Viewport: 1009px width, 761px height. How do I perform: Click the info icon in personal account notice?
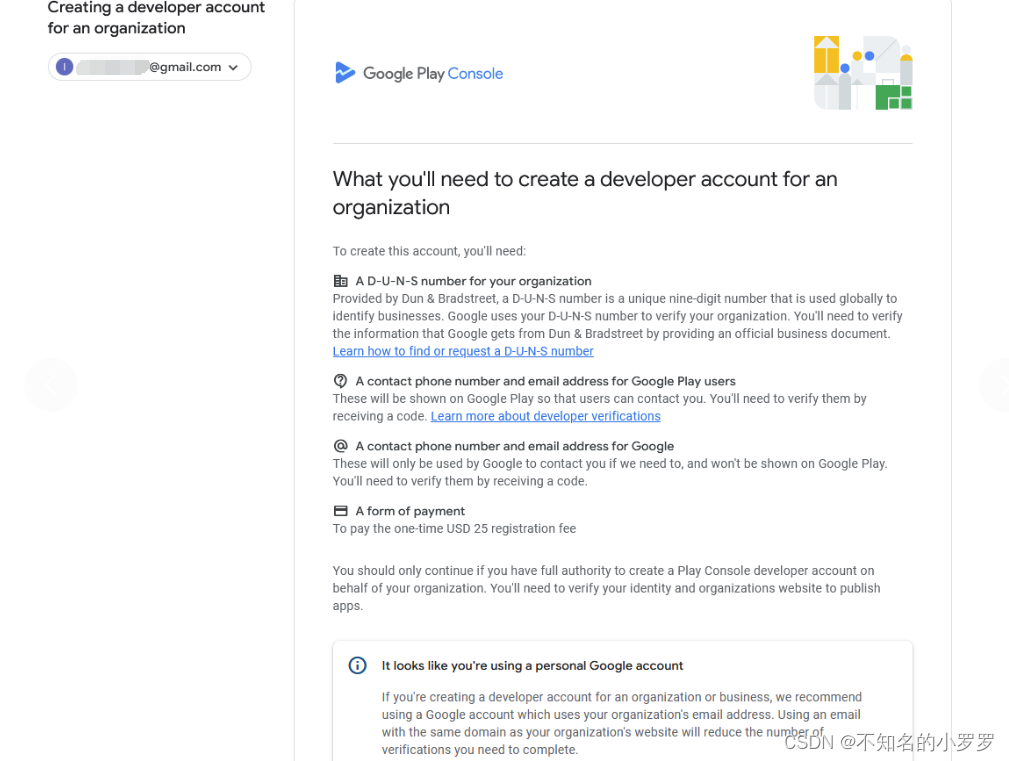pos(357,665)
